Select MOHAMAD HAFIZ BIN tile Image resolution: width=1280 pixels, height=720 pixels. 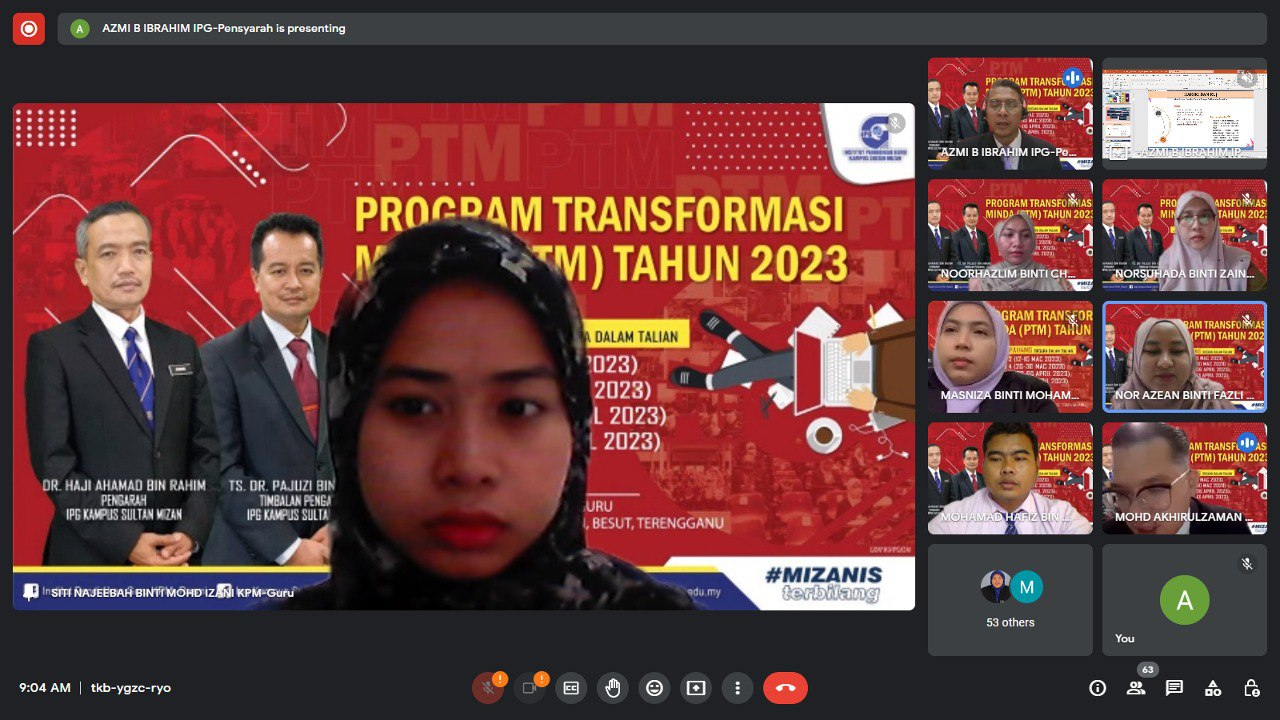point(1010,478)
